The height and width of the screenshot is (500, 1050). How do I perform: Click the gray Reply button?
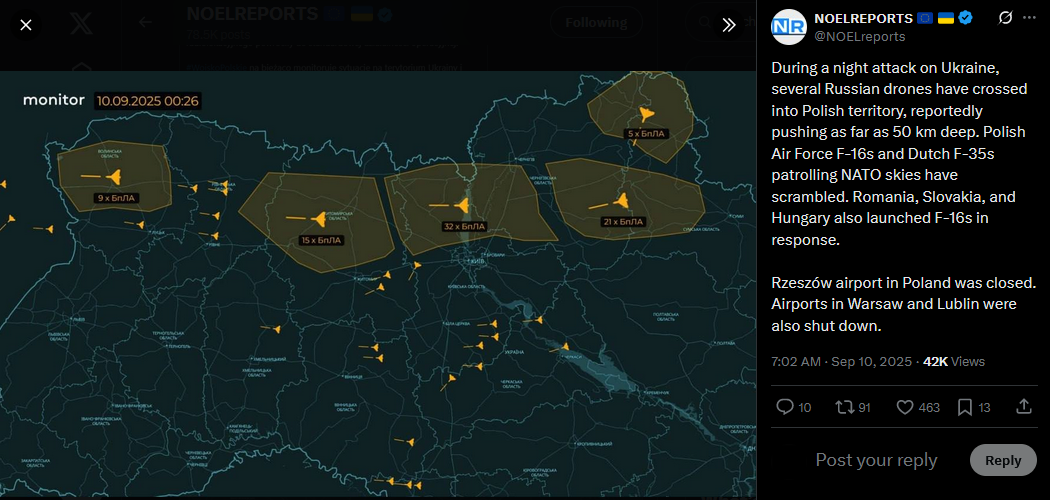pos(1003,460)
